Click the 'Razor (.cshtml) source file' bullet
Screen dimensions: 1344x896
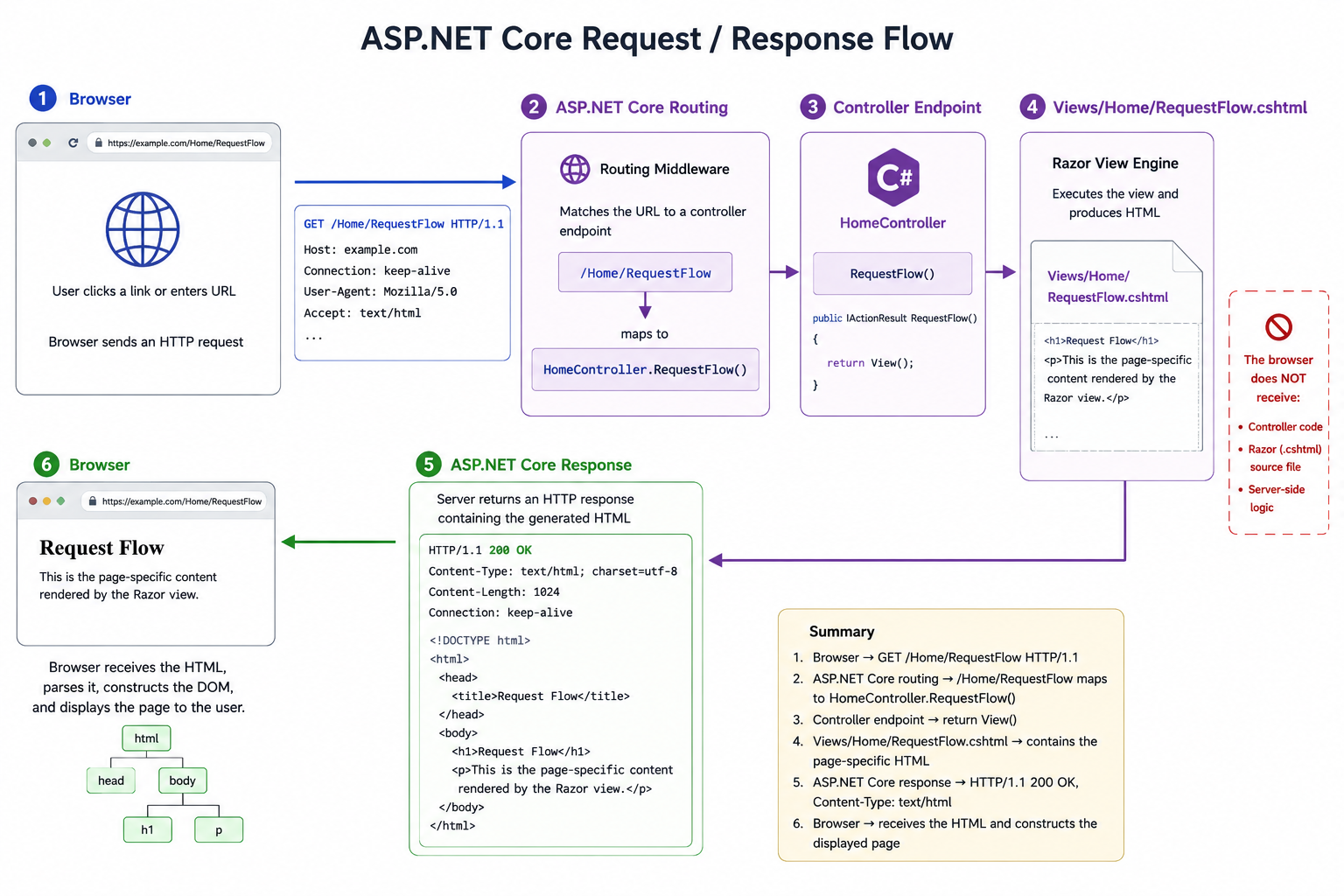pyautogui.click(x=1284, y=458)
